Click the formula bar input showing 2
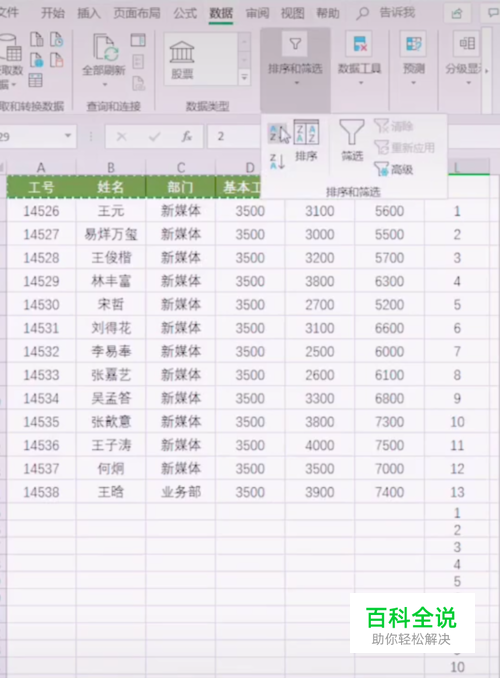 [234, 137]
